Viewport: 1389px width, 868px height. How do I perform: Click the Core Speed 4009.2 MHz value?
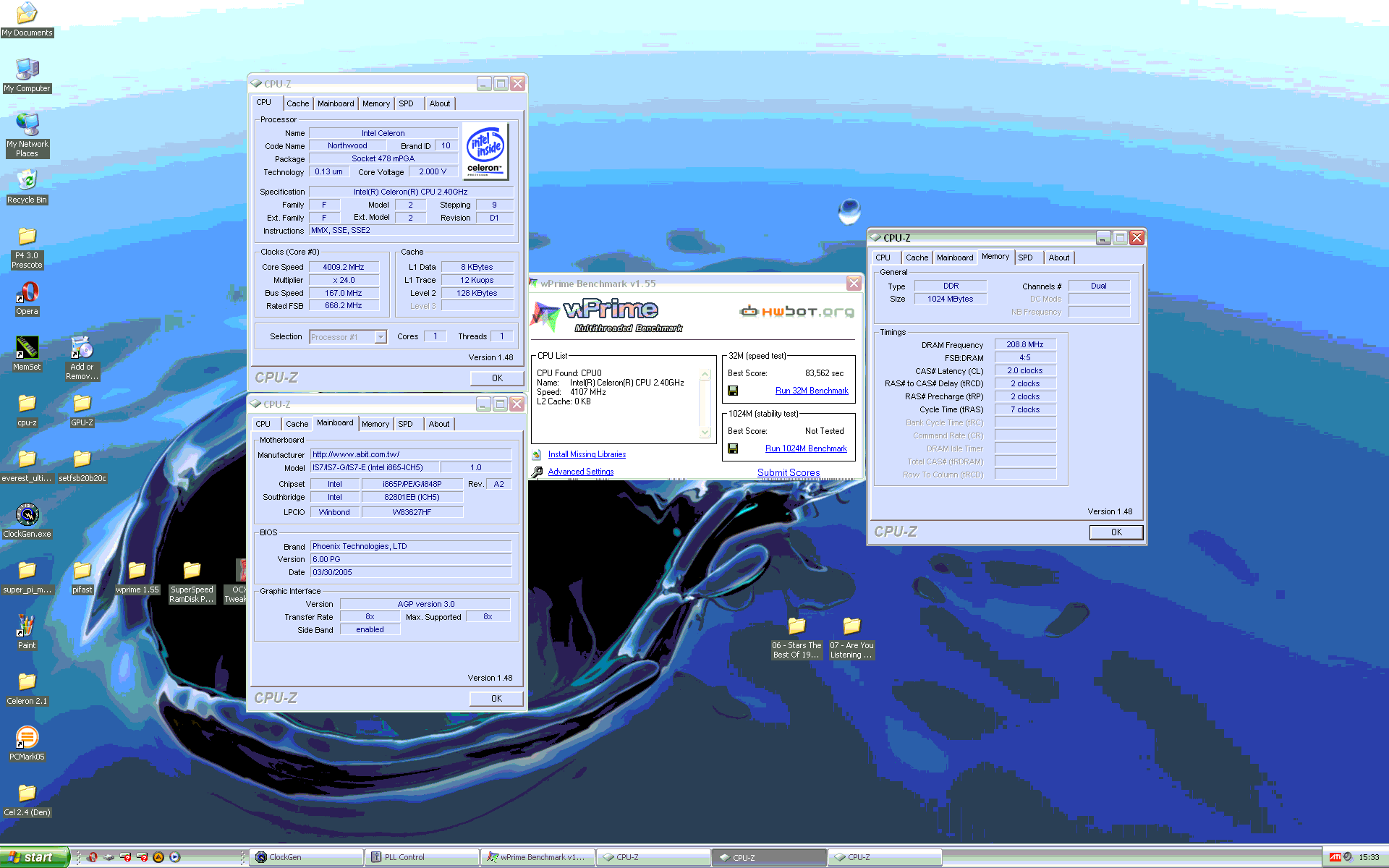point(344,267)
